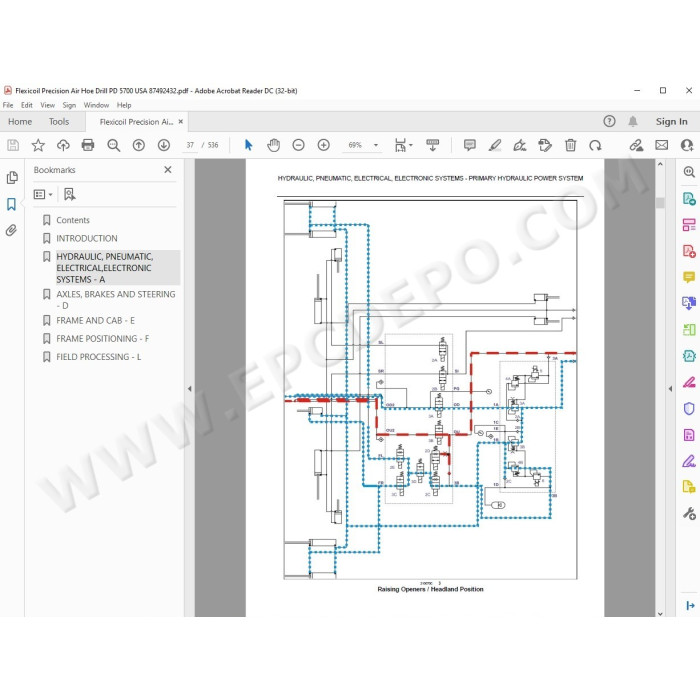This screenshot has height=700, width=700.
Task: Open the View menu
Action: pos(47,105)
